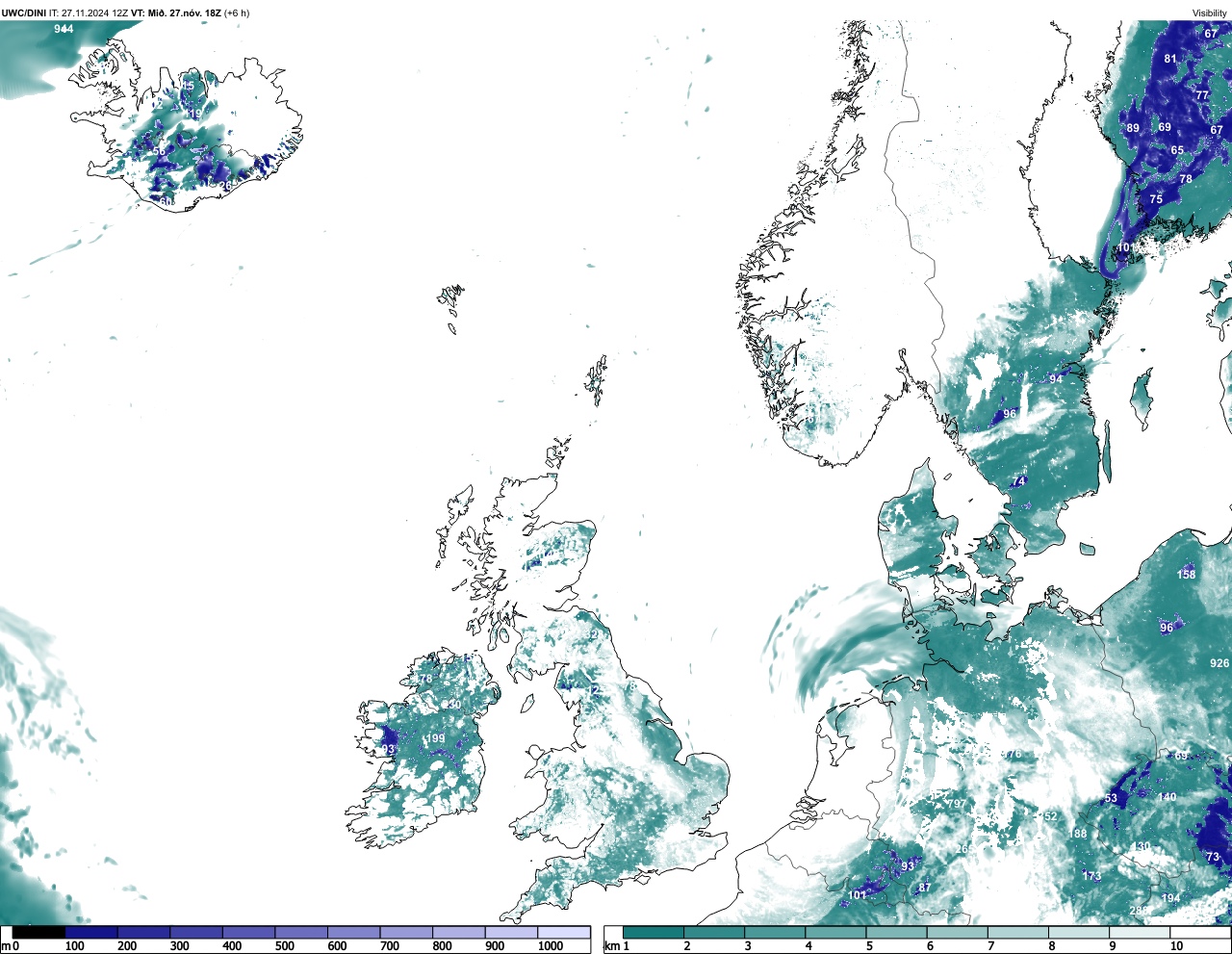Click the '10' km legend tick label
The image size is (1232, 954).
(x=1176, y=946)
